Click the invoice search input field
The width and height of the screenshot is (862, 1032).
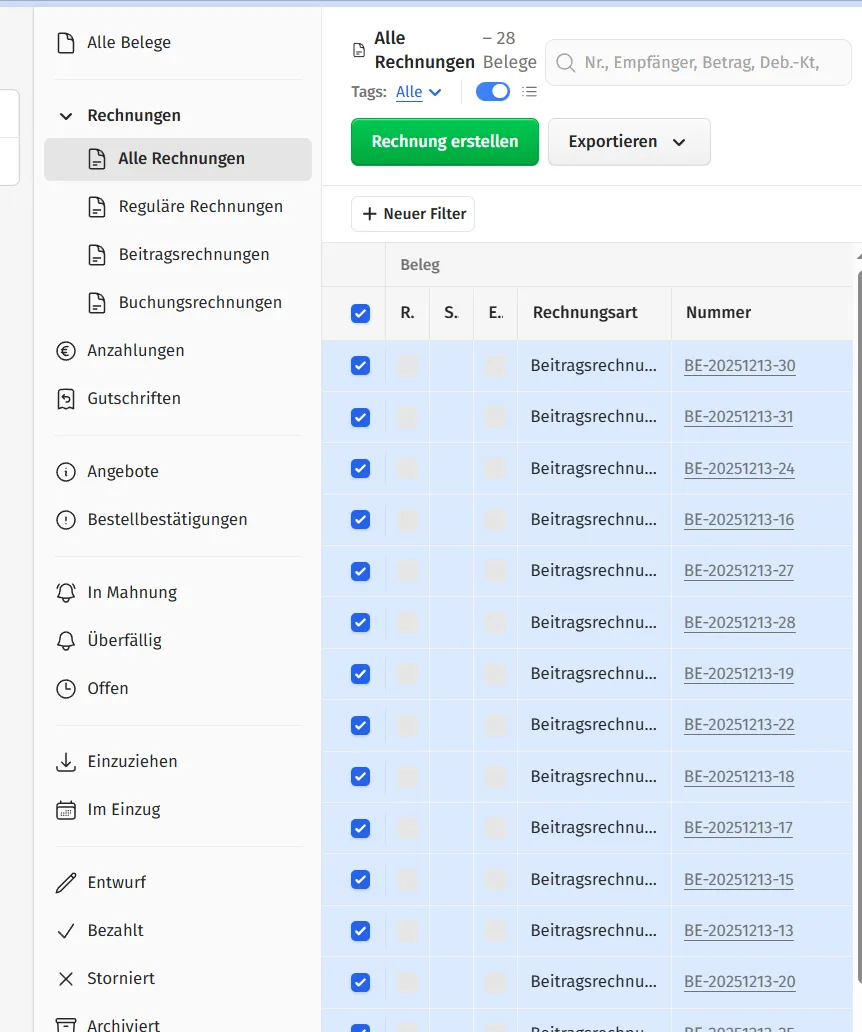710,63
